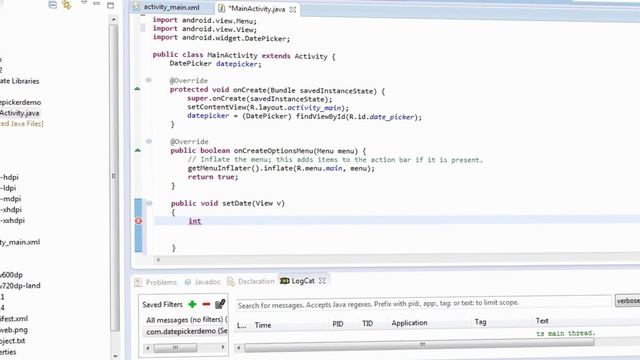Click the LogCat search messages field
This screenshot has width=640, height=360.
click(x=424, y=304)
